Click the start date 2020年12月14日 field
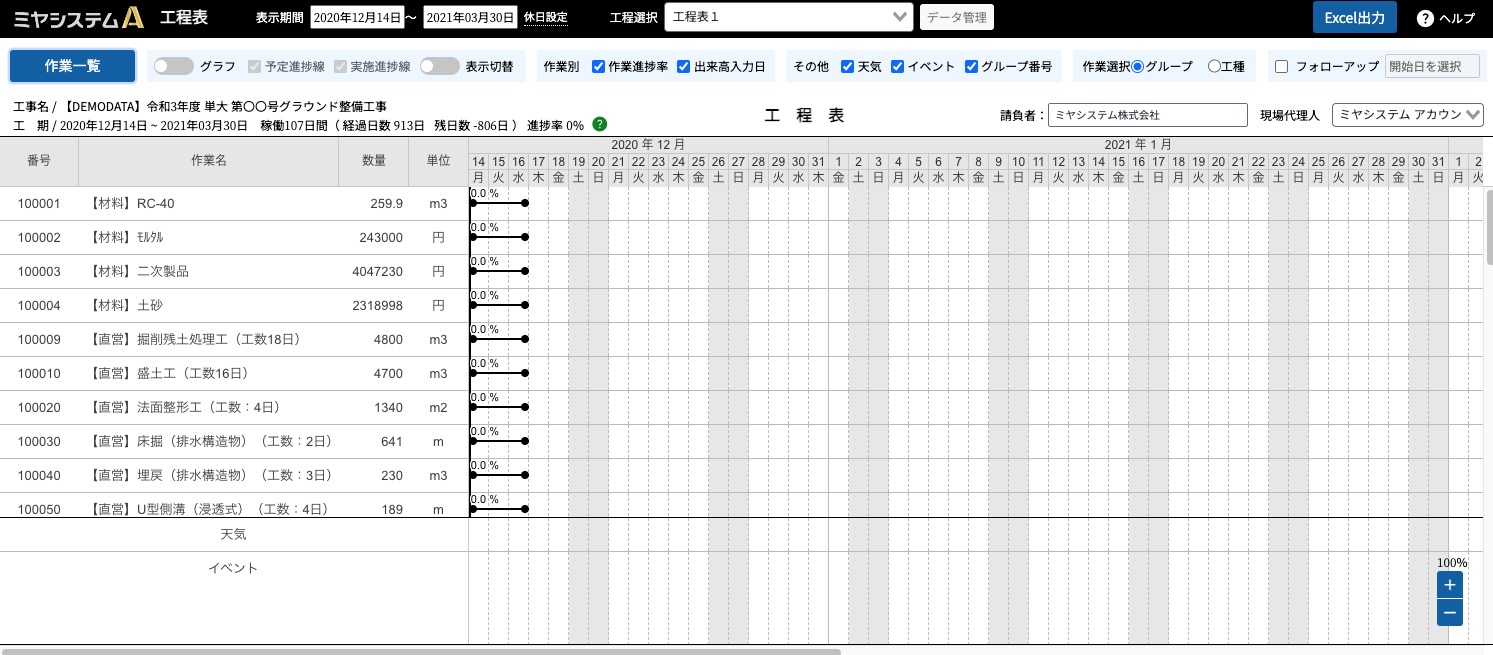Screen dimensions: 1493x655 tap(357, 17)
